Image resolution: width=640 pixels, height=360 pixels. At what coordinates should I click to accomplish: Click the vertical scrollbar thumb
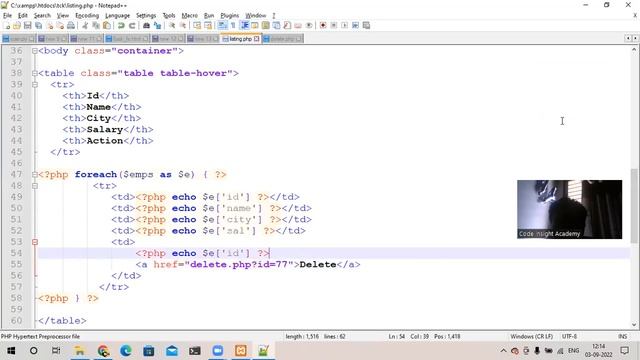point(634,206)
